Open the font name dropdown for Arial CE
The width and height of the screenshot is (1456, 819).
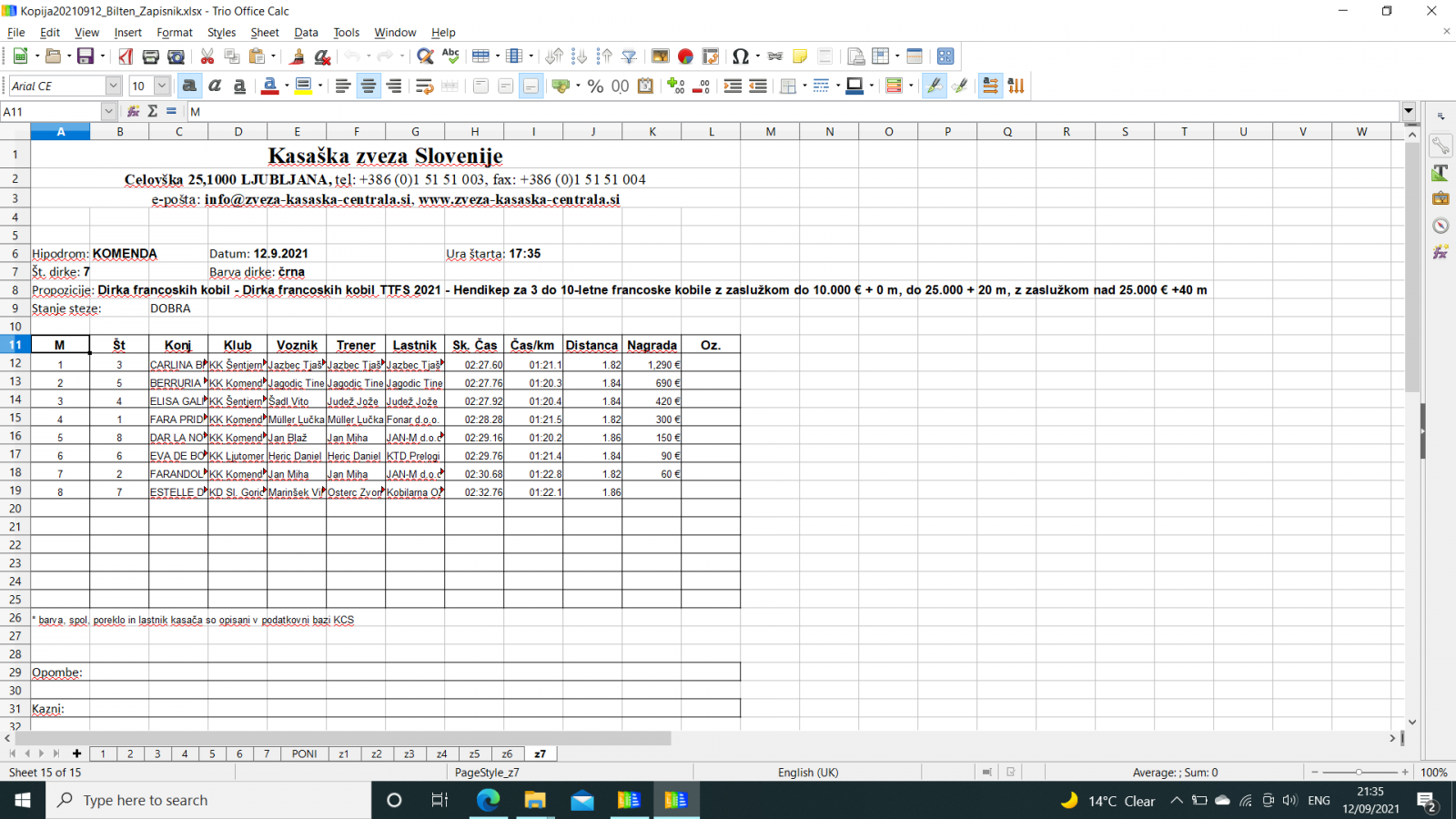pyautogui.click(x=113, y=86)
